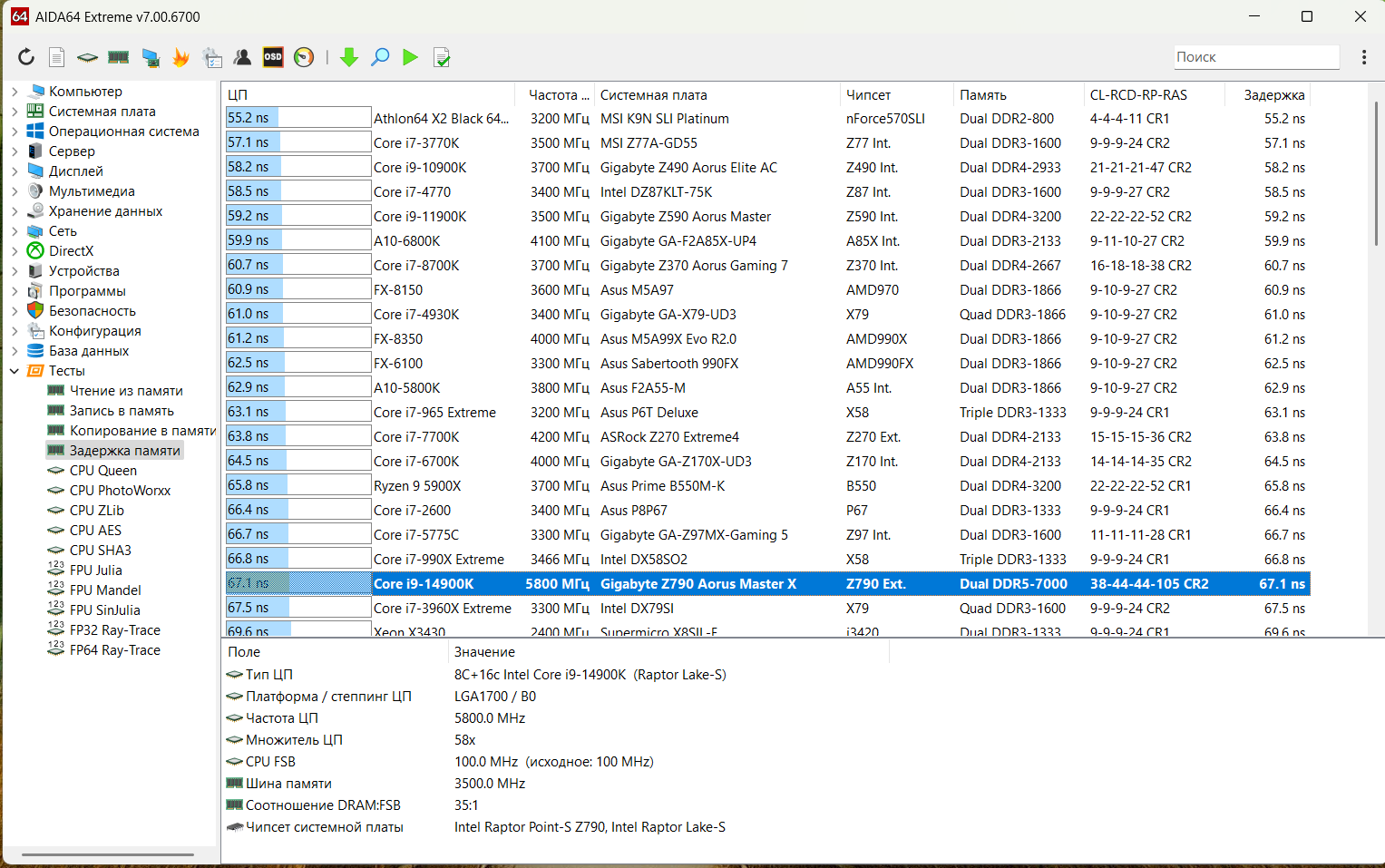Click the monitor and network card toolbar icon
The height and width of the screenshot is (868, 1385).
[x=150, y=57]
